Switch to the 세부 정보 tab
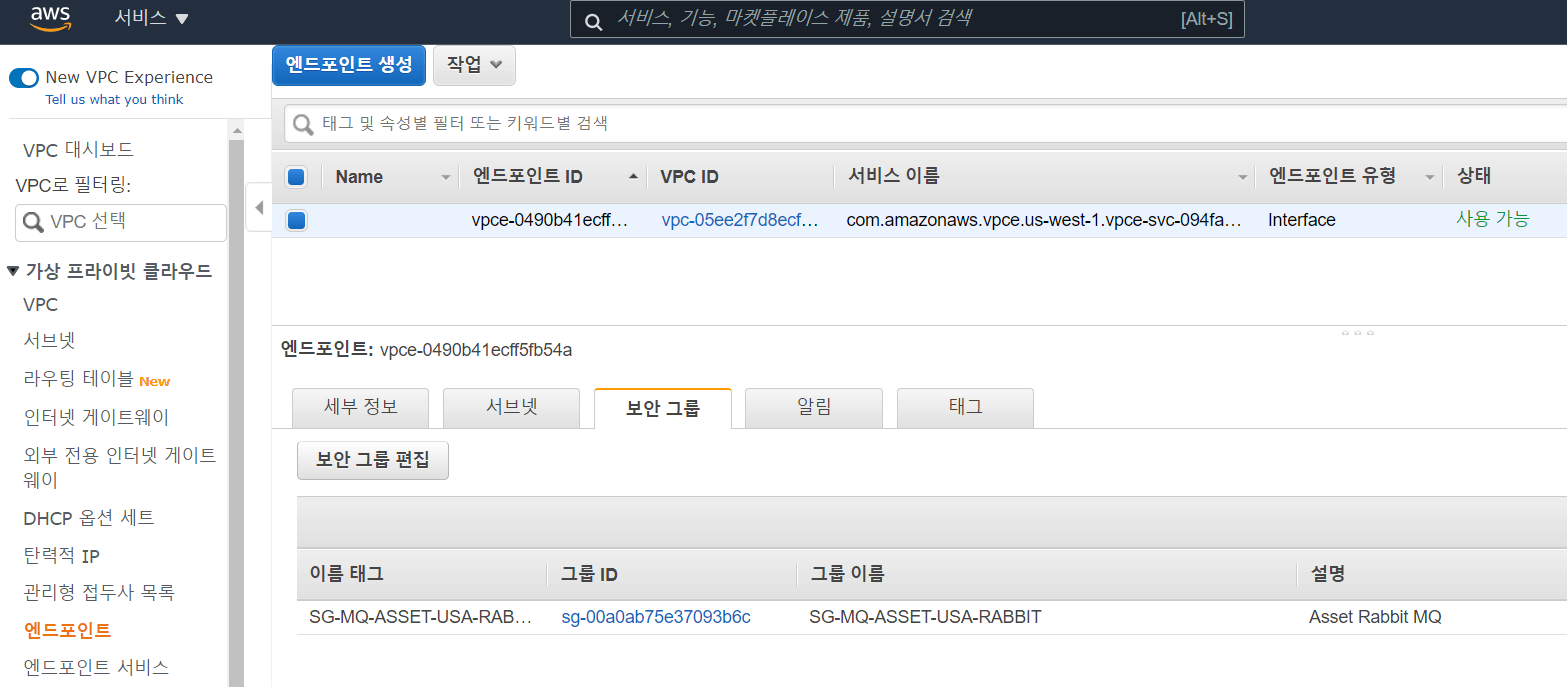Screen dimensions: 1567x687 point(360,408)
